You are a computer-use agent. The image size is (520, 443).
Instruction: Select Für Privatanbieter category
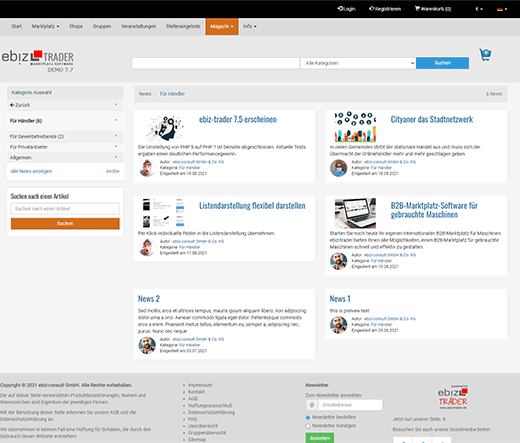coord(65,147)
